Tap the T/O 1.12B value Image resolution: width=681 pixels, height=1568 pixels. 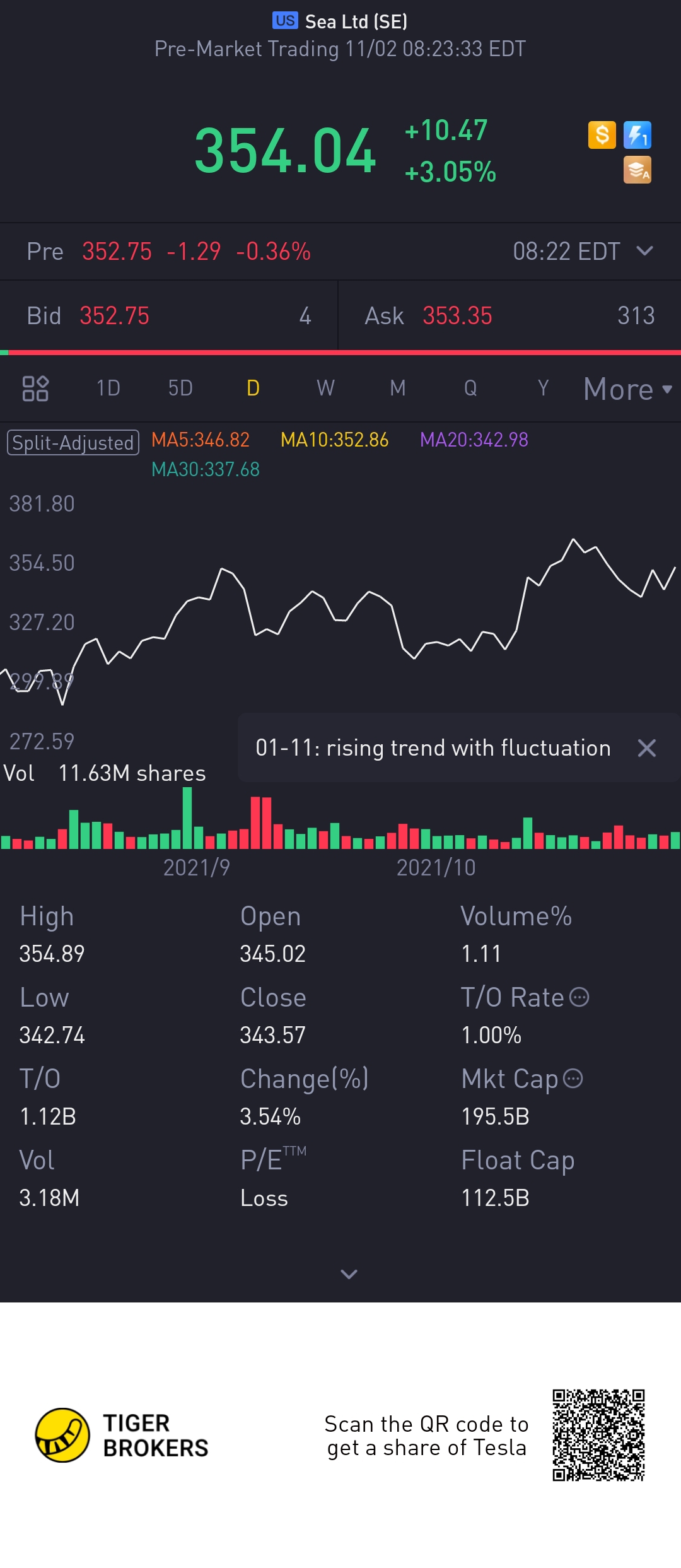pyautogui.click(x=47, y=1116)
